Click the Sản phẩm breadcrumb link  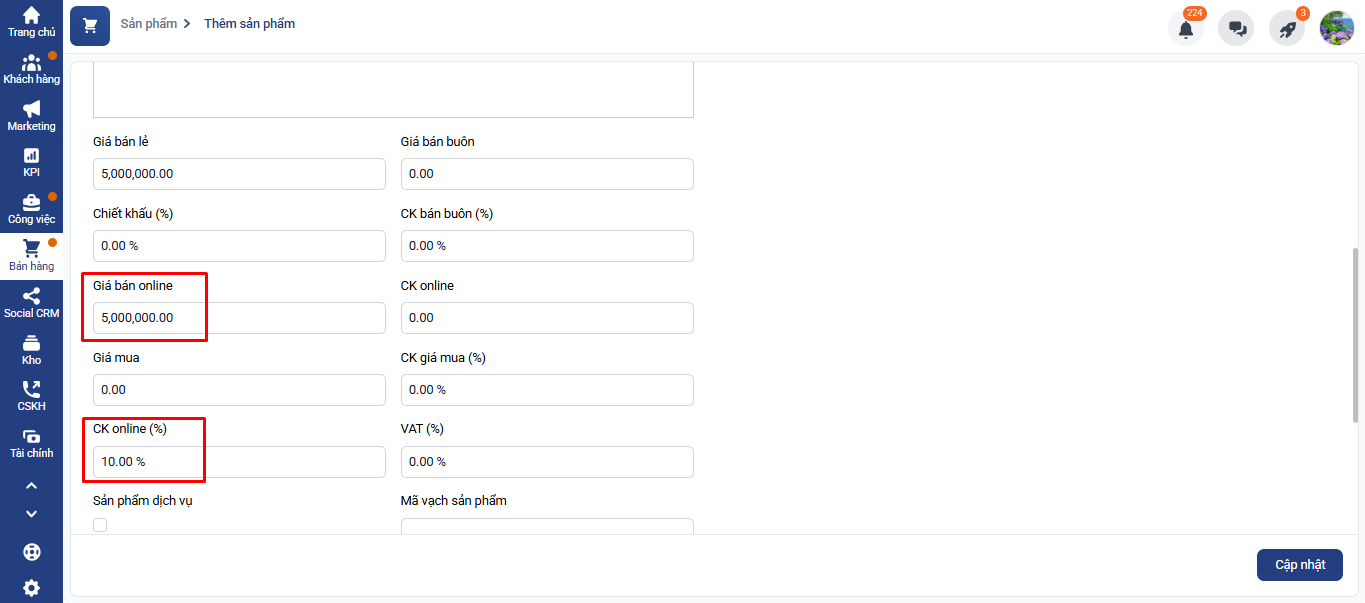coord(148,23)
